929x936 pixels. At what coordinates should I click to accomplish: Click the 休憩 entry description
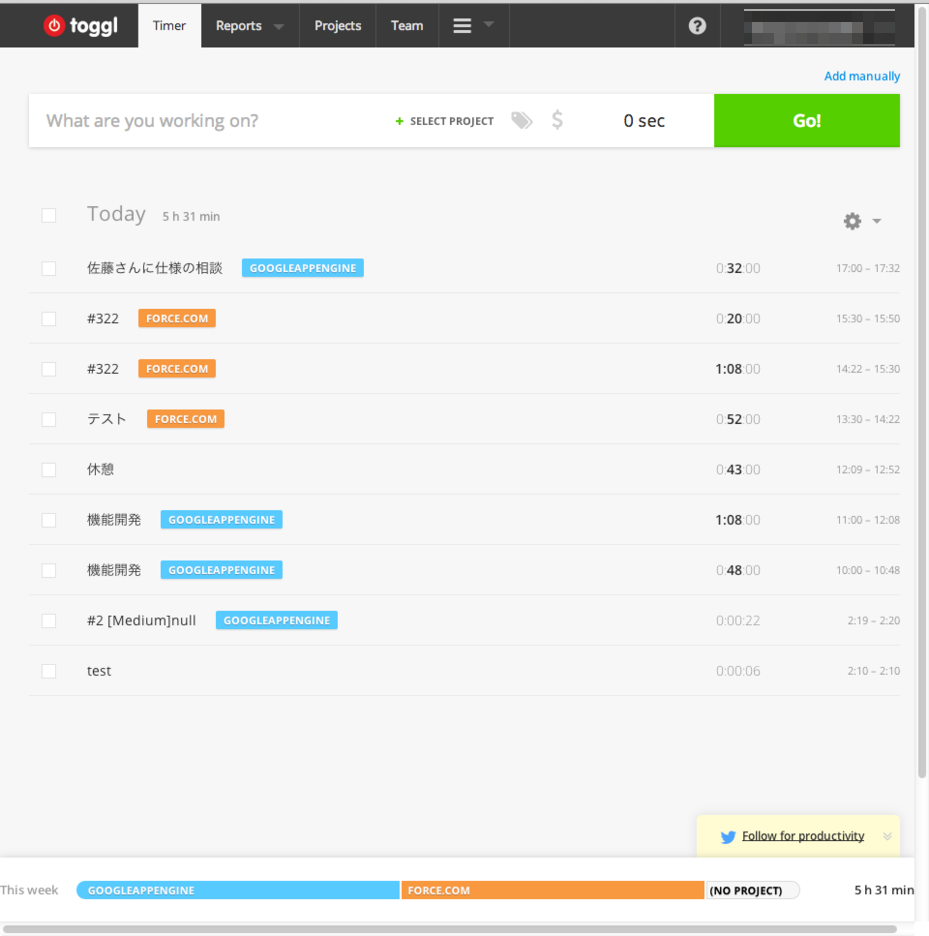coord(100,469)
